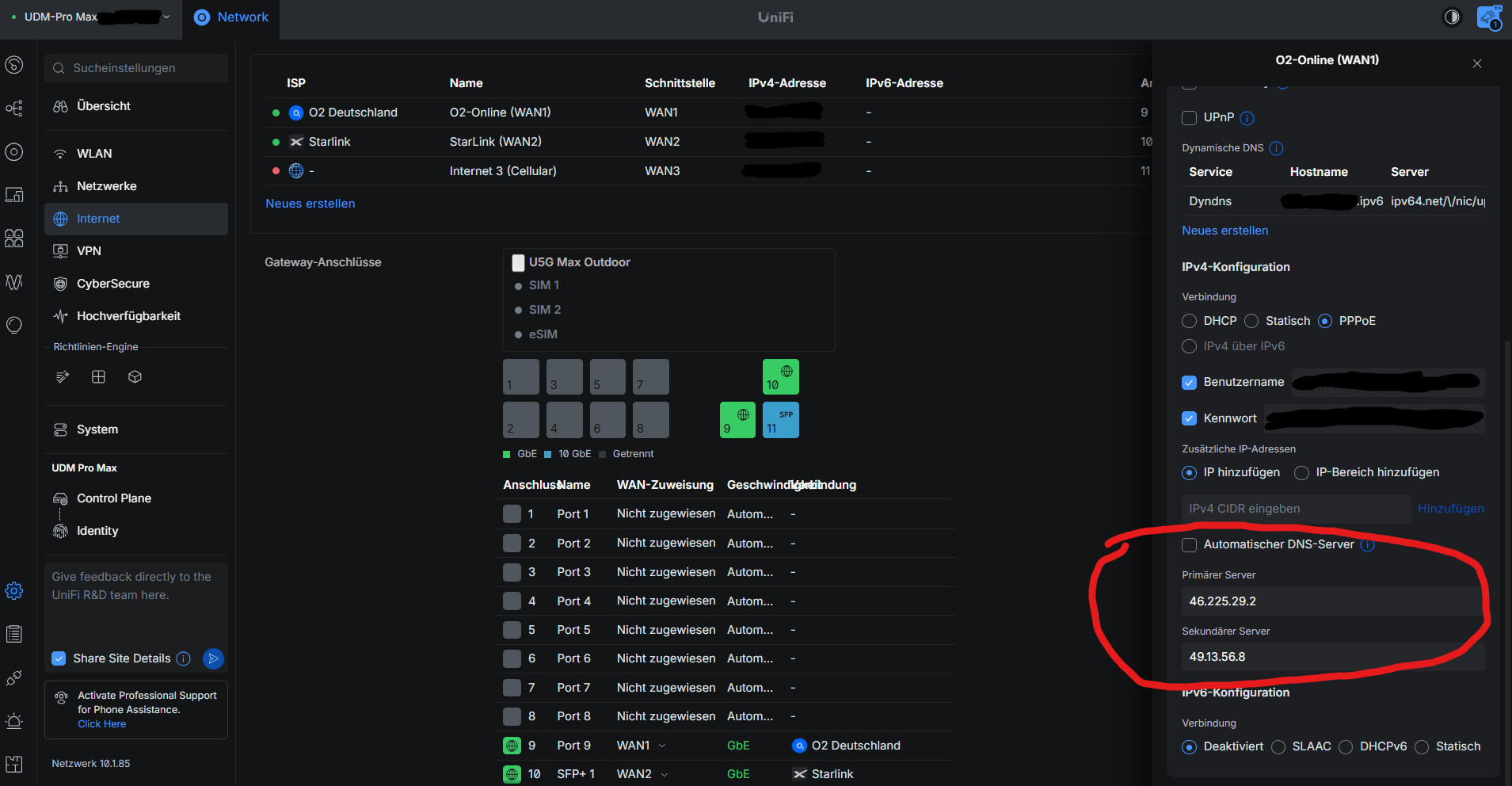Click the SFP port 11 tile
Viewport: 1512px width, 786px height.
coord(780,420)
